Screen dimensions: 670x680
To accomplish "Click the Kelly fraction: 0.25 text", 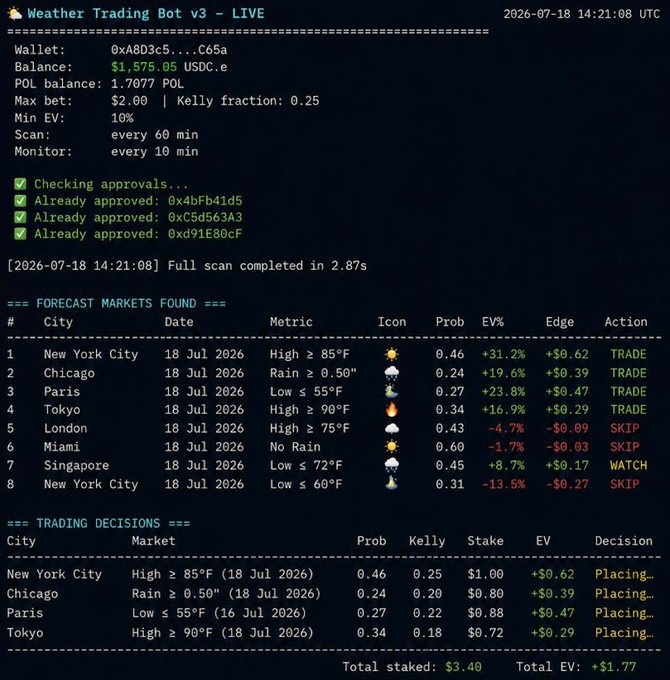I will (x=248, y=101).
